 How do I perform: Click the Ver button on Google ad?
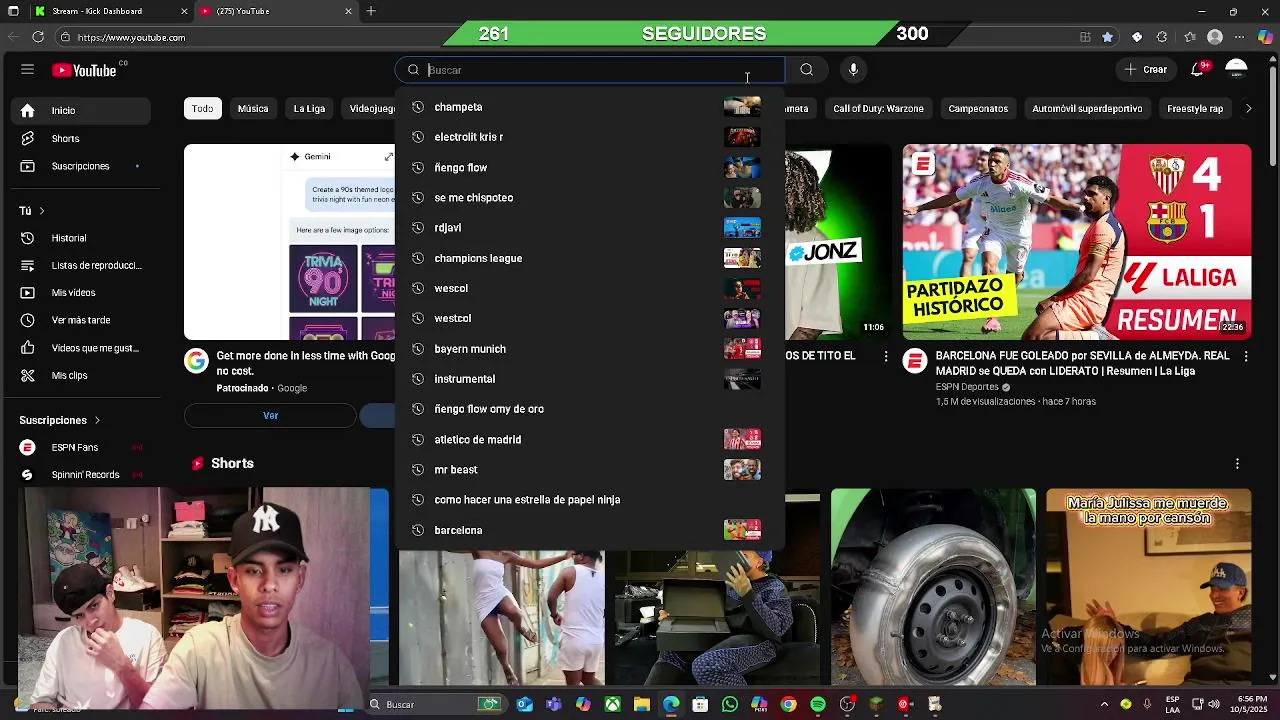pos(270,415)
